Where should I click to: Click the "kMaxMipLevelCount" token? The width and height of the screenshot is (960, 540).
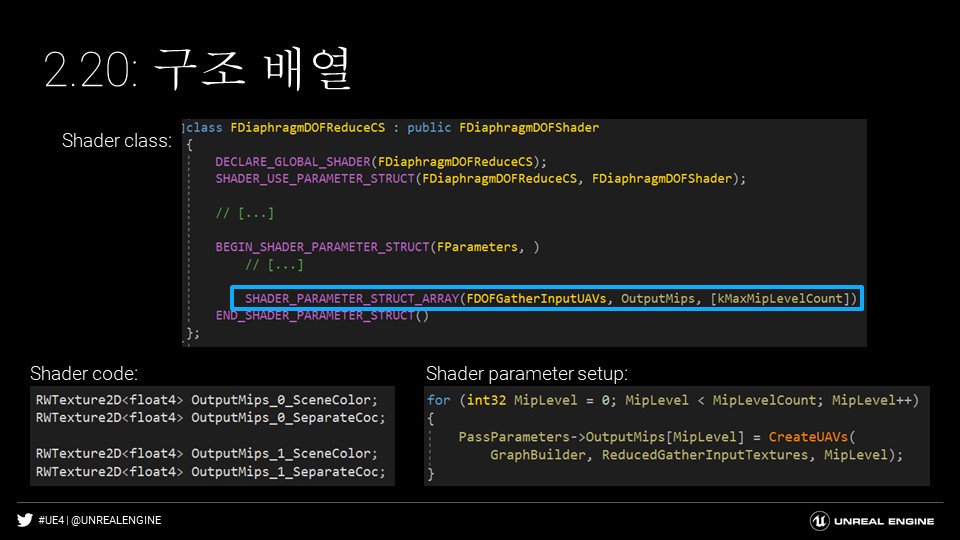780,298
